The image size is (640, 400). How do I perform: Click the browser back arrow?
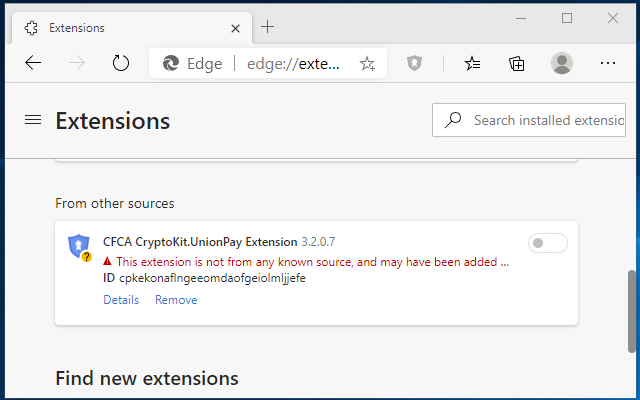tap(33, 63)
